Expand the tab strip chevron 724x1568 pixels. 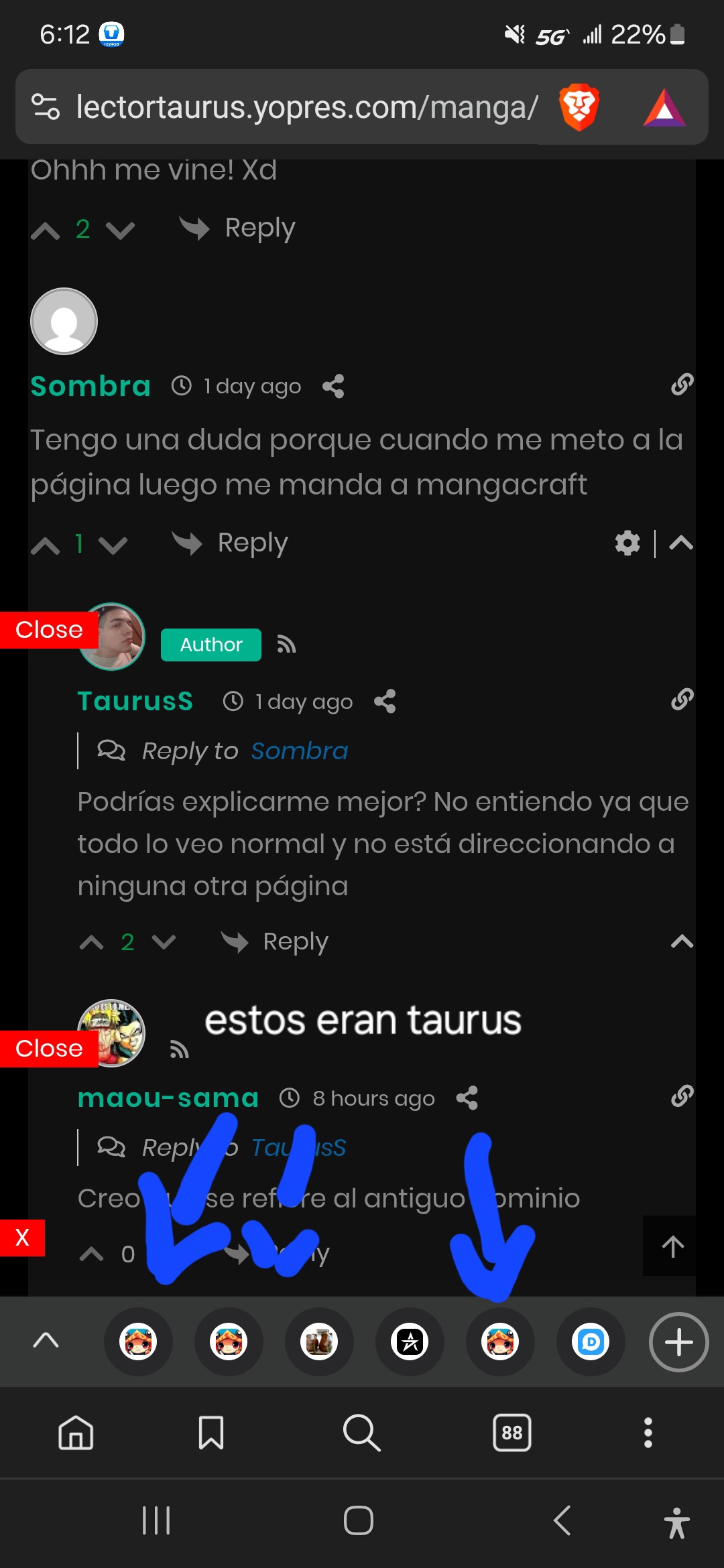46,1340
